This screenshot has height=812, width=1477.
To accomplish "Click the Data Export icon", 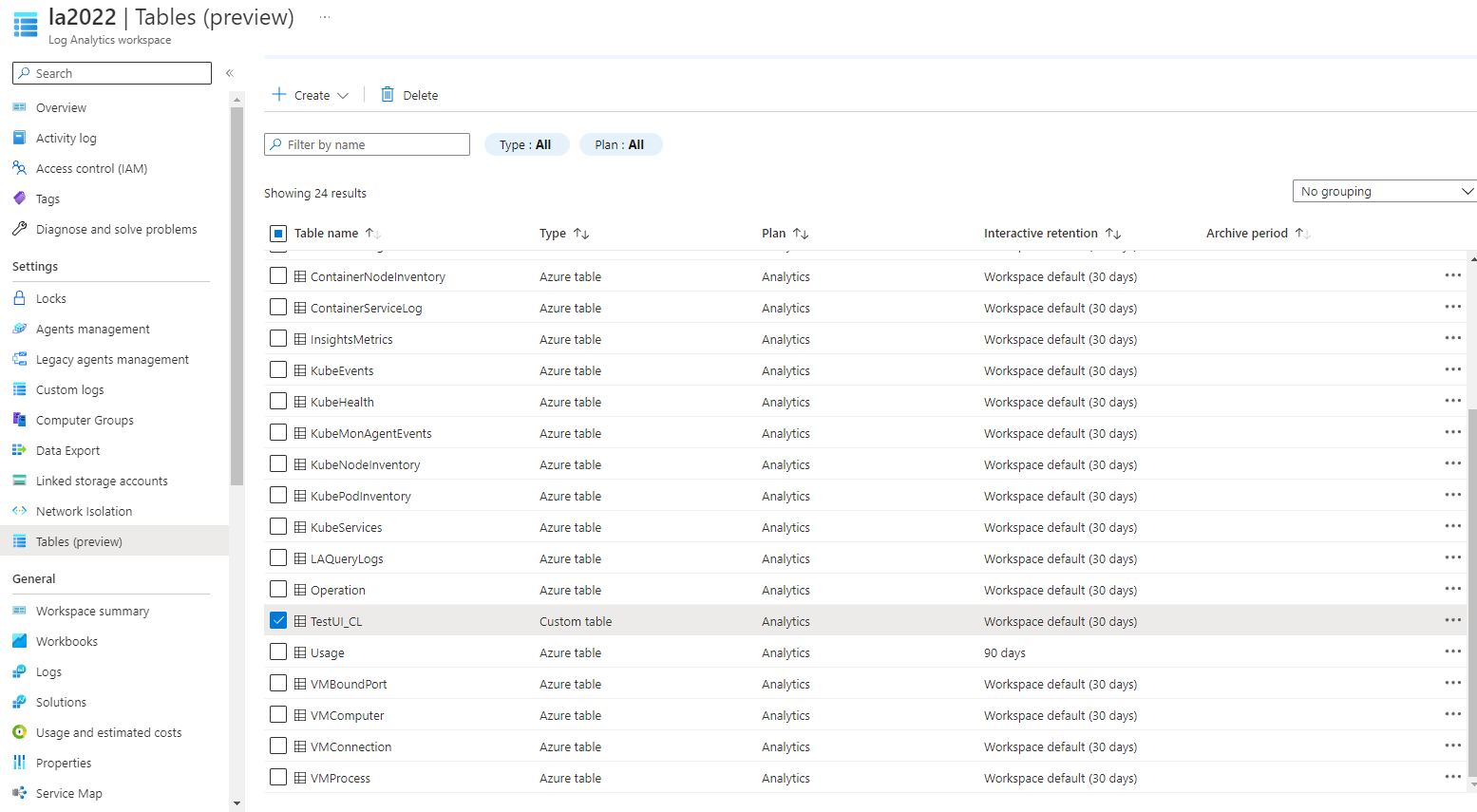I will (19, 450).
